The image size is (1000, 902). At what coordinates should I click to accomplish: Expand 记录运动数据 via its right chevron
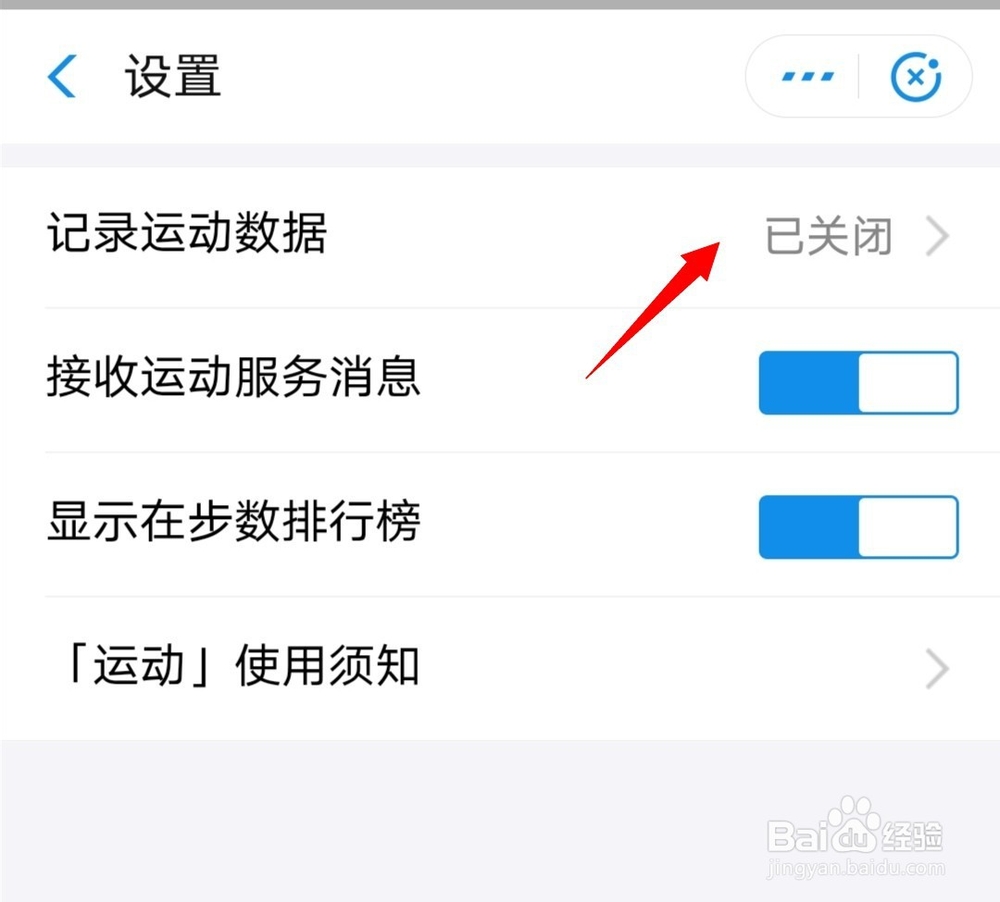[x=937, y=236]
